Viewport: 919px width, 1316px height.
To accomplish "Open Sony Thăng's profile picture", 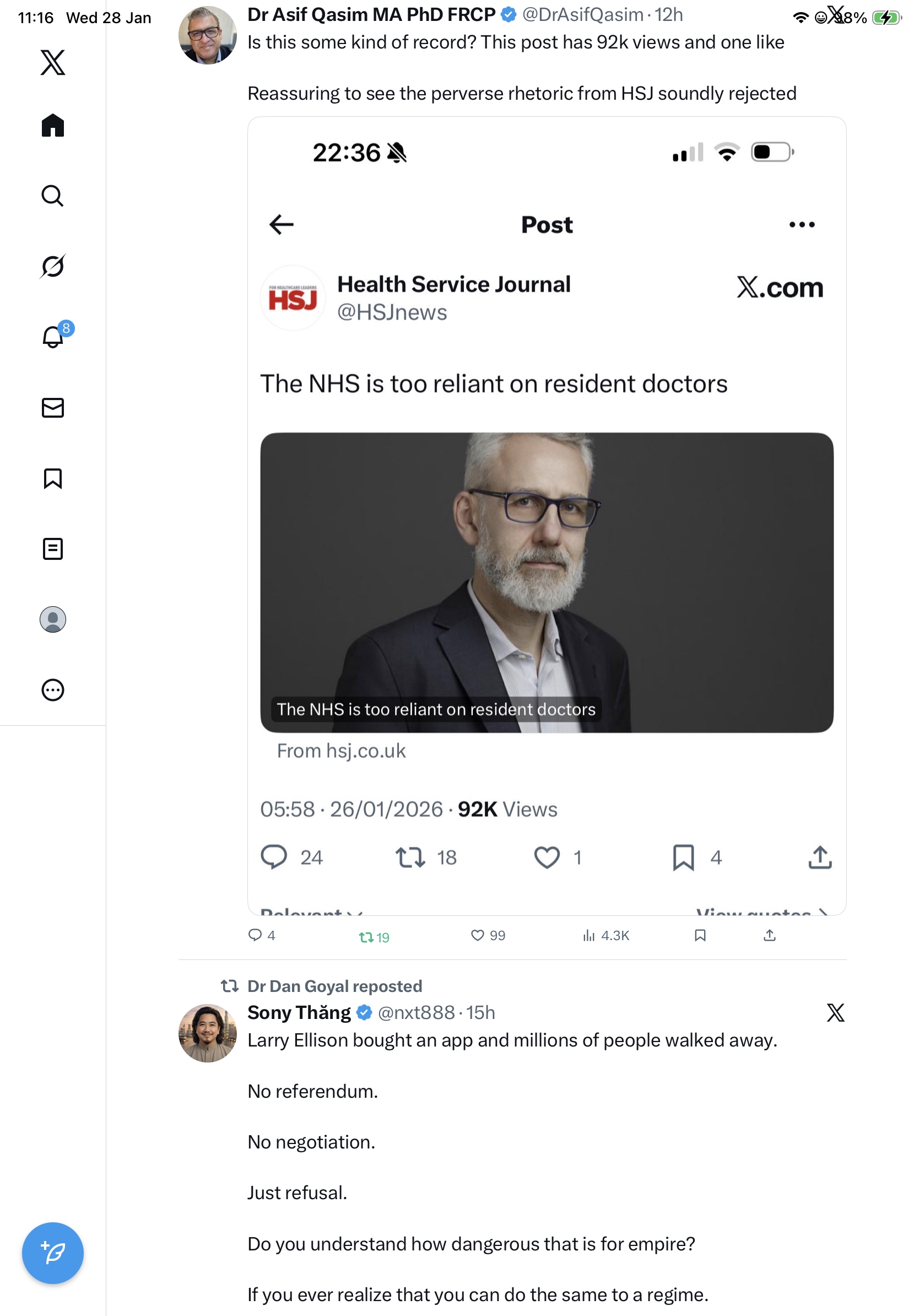I will pyautogui.click(x=207, y=1033).
